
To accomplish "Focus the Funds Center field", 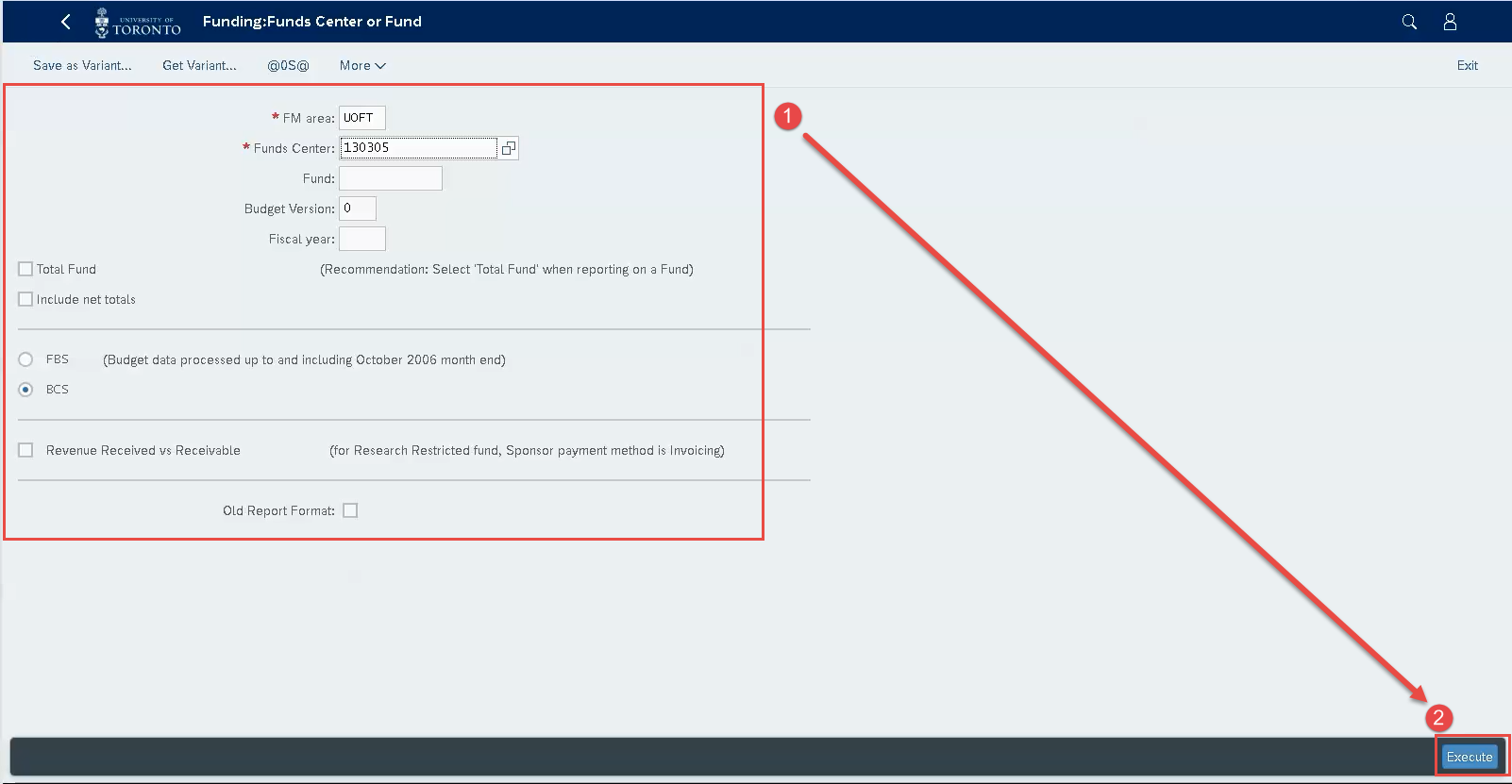I will (418, 148).
